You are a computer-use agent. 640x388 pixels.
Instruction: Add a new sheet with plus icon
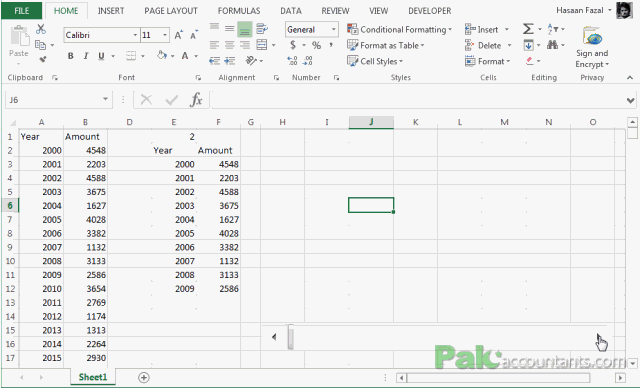point(144,377)
